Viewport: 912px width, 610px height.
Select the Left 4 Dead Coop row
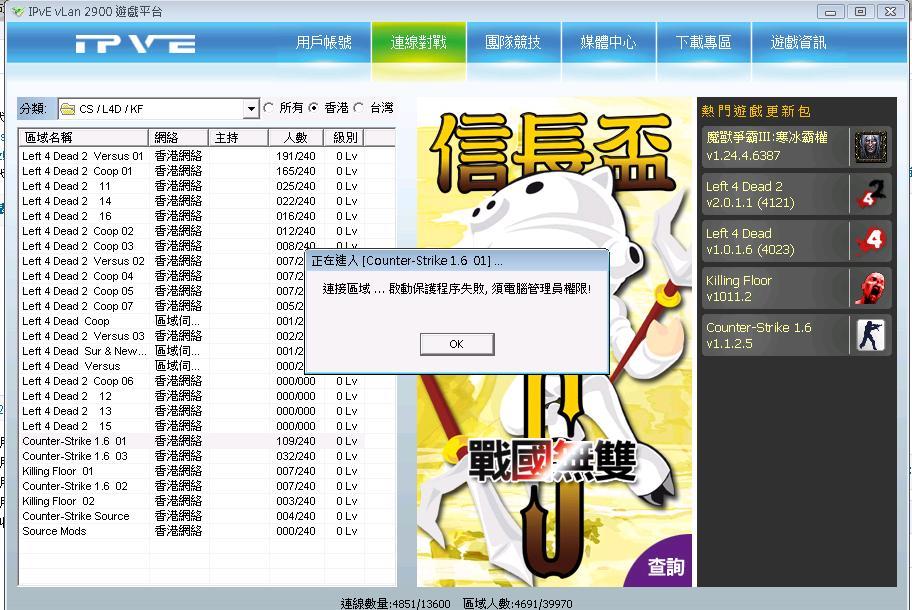[163, 322]
